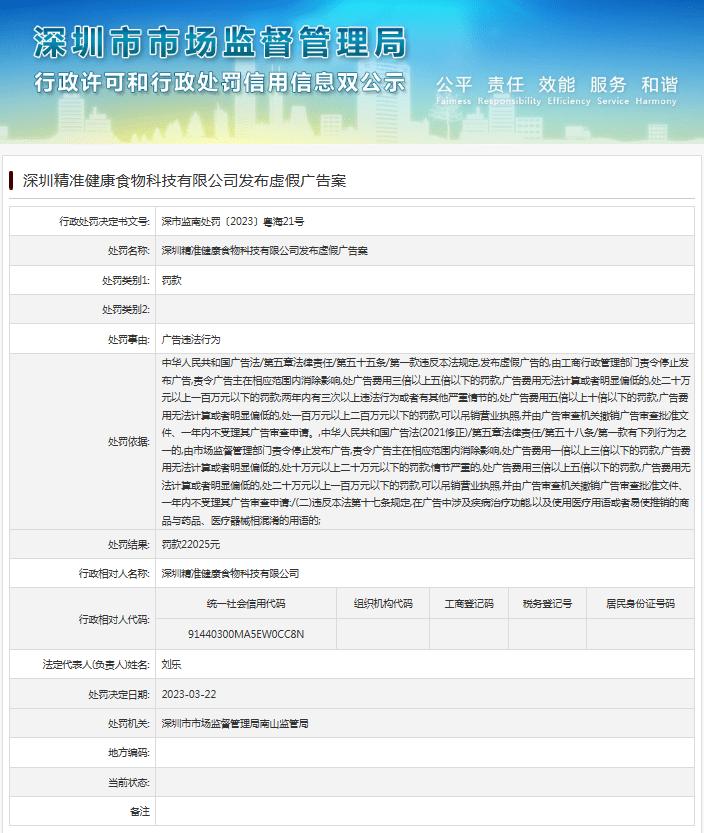The height and width of the screenshot is (833, 704).
Task: Select document number 深市监南处罚〔2023〕粤海21号
Action: click(x=233, y=222)
